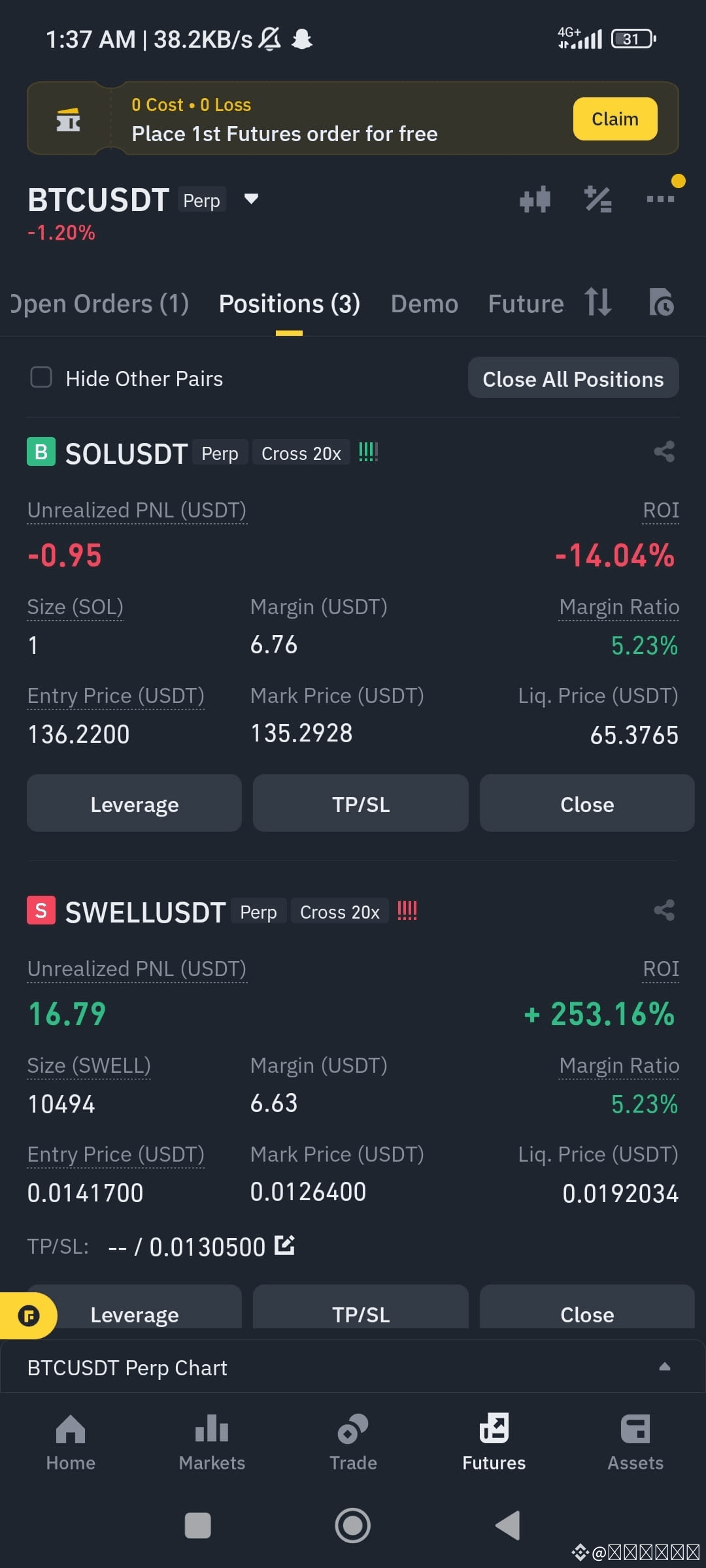Expand the BTCUSDT Perp Chart panel
Image resolution: width=706 pixels, height=1568 pixels.
pyautogui.click(x=664, y=1366)
